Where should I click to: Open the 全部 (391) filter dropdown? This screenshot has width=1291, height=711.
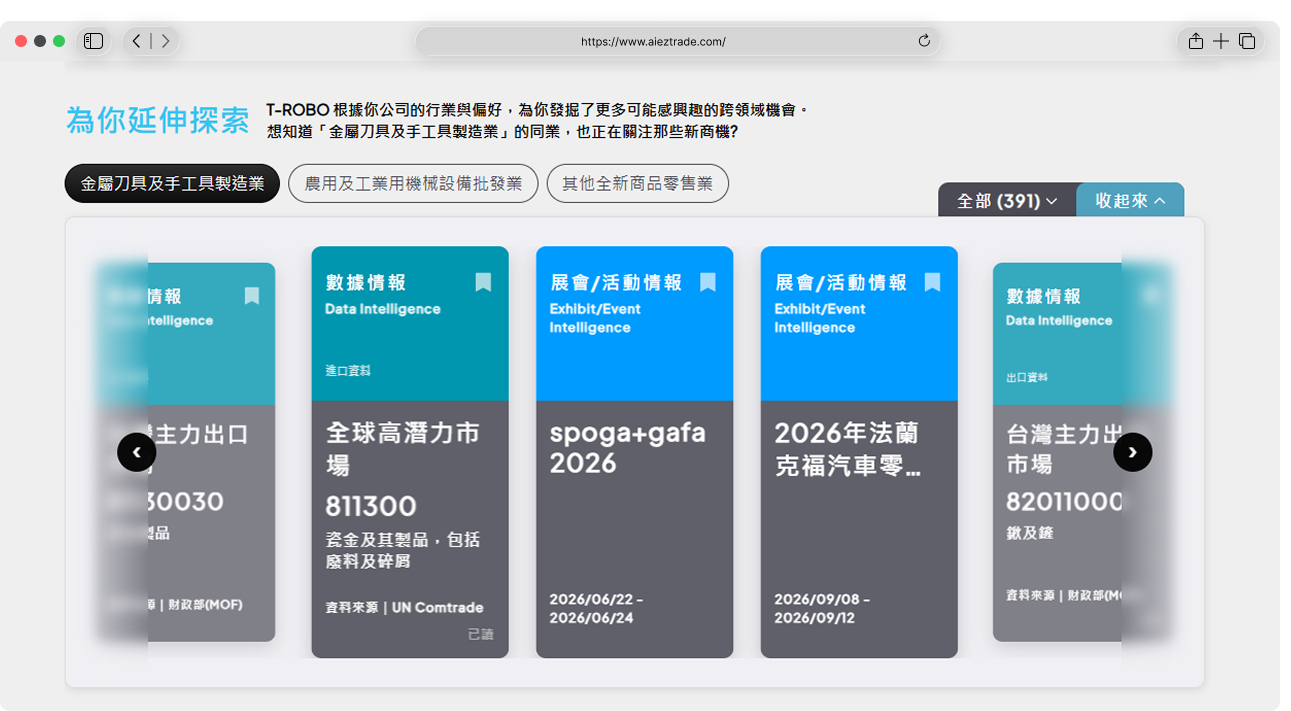tap(1007, 201)
